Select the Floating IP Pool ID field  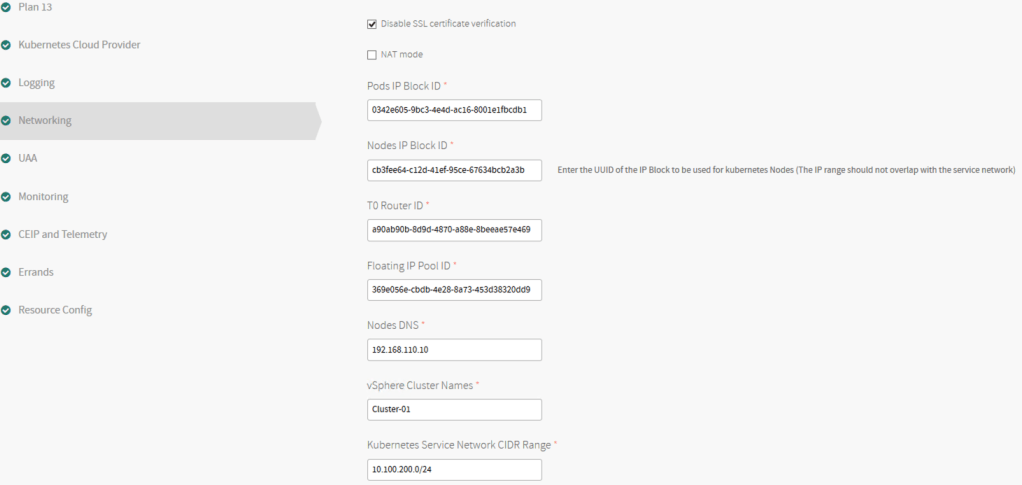(455, 290)
